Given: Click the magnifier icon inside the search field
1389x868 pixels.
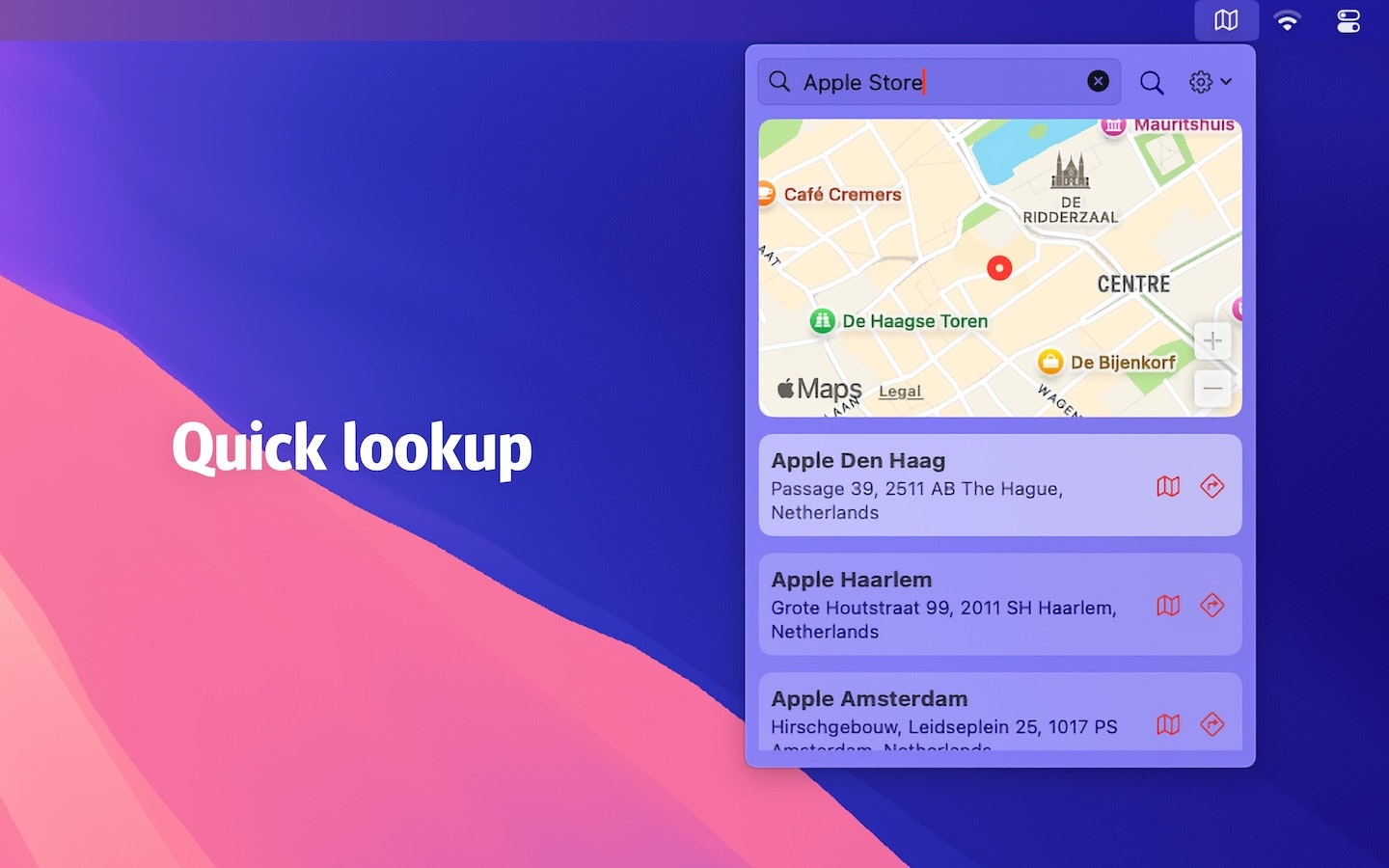Looking at the screenshot, I should [x=779, y=81].
